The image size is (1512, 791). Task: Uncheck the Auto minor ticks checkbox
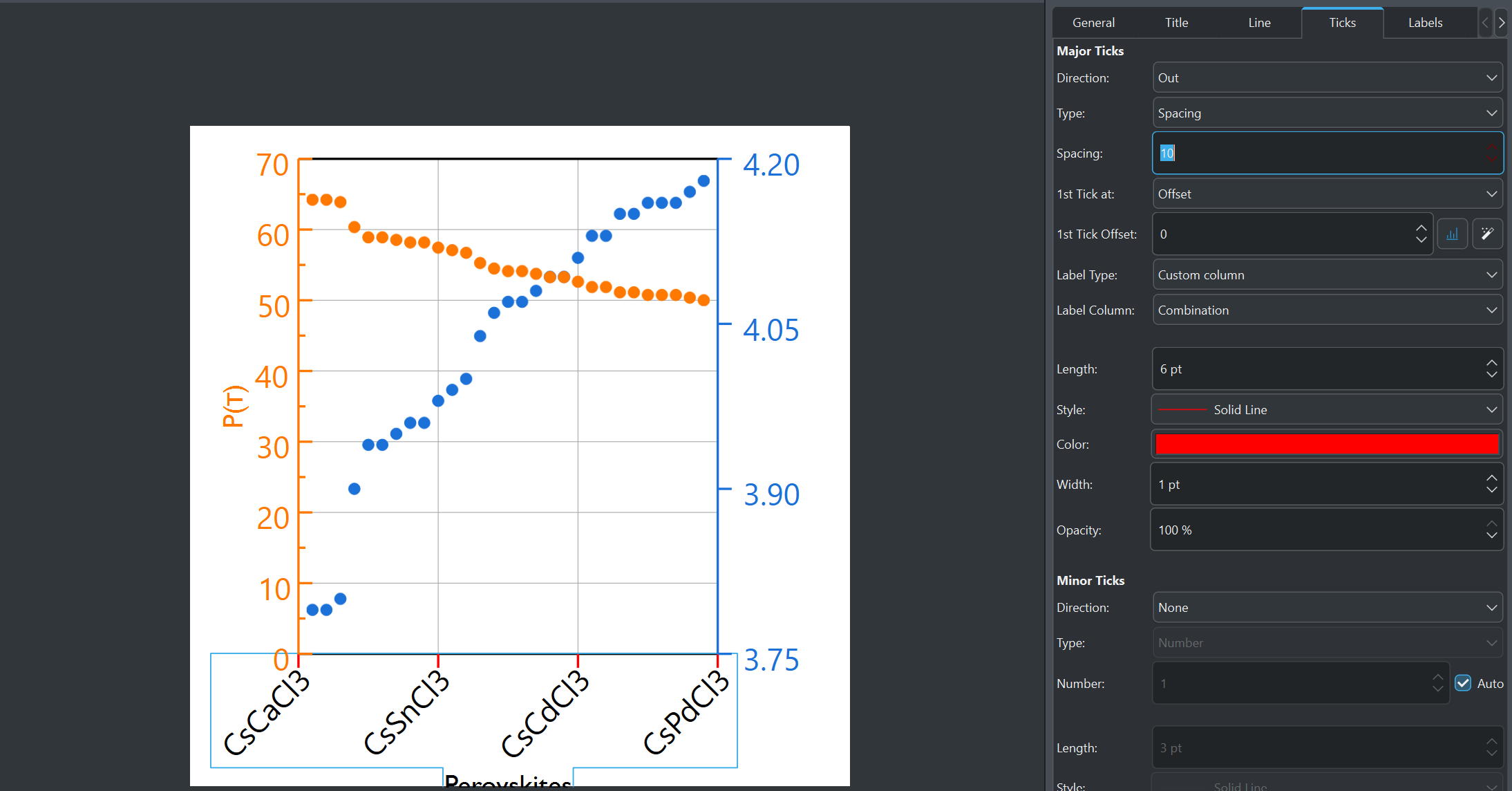pos(1463,683)
